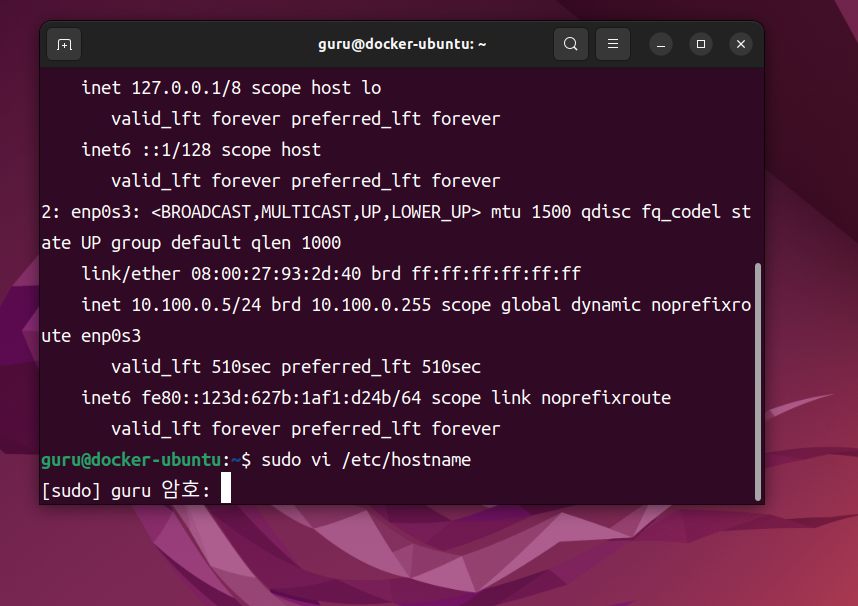Click the text 'qdisc fq_codel'
This screenshot has width=858, height=606.
coord(651,211)
